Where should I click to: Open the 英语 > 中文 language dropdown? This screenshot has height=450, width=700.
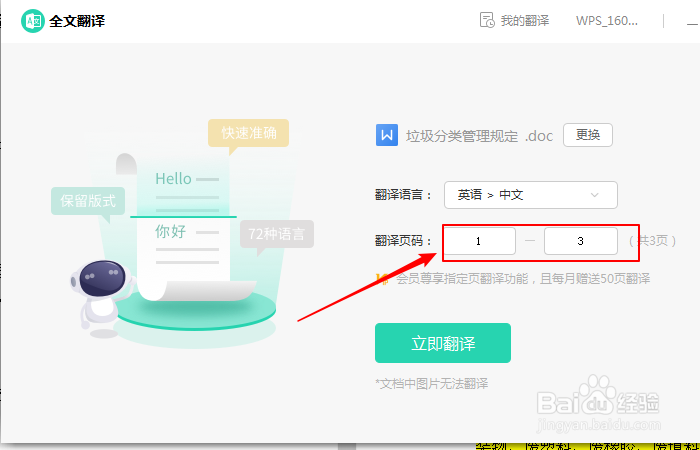pyautogui.click(x=531, y=195)
